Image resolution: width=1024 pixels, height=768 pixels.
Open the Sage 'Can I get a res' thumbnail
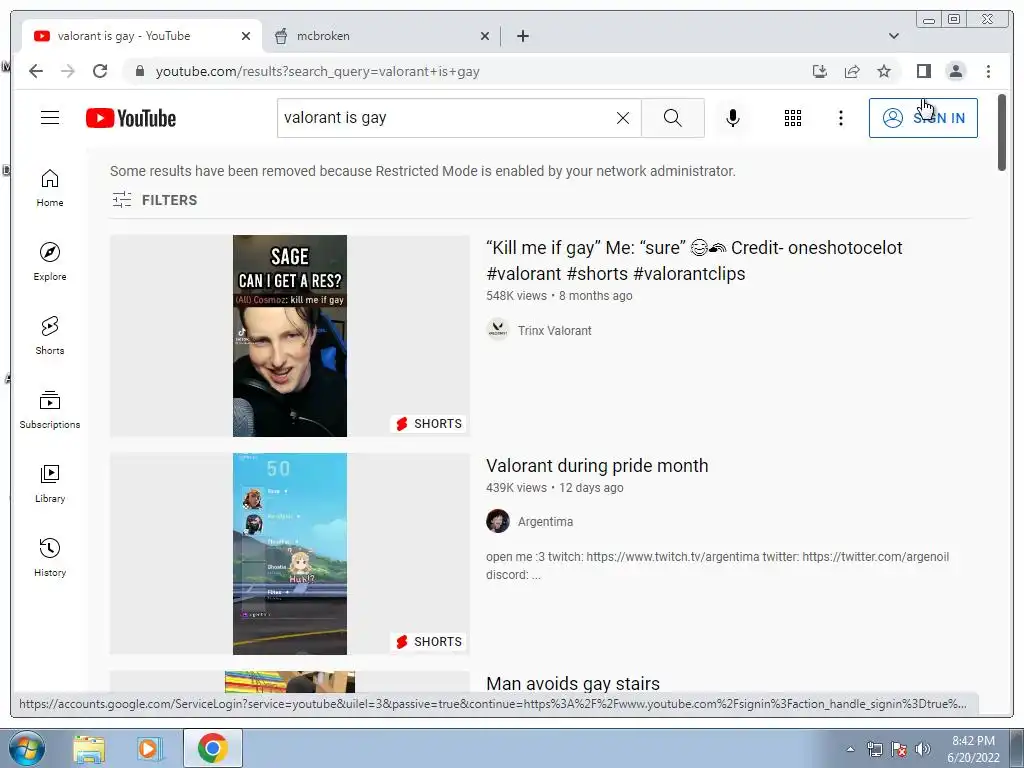point(290,336)
